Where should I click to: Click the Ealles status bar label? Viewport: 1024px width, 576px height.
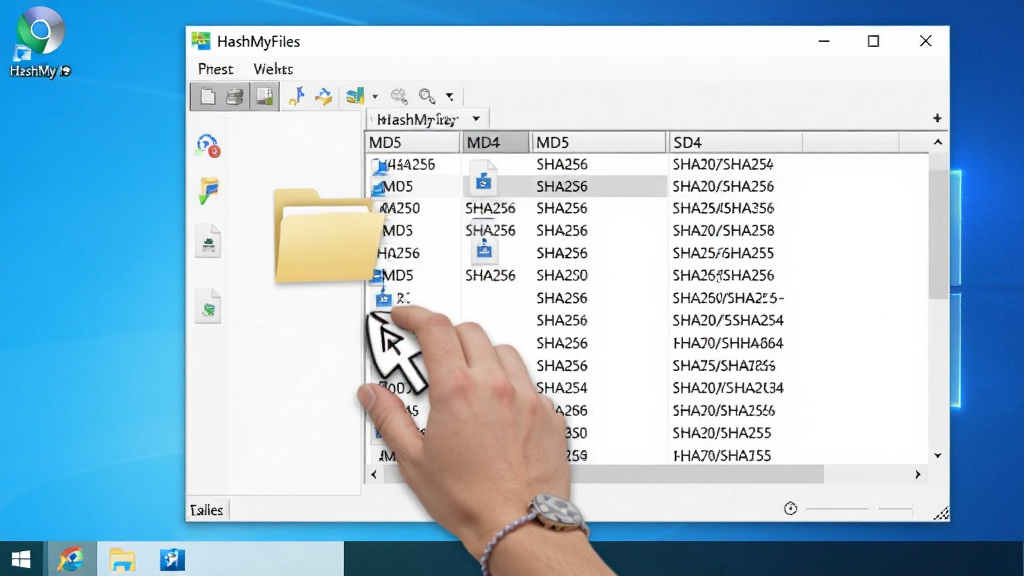[x=207, y=510]
